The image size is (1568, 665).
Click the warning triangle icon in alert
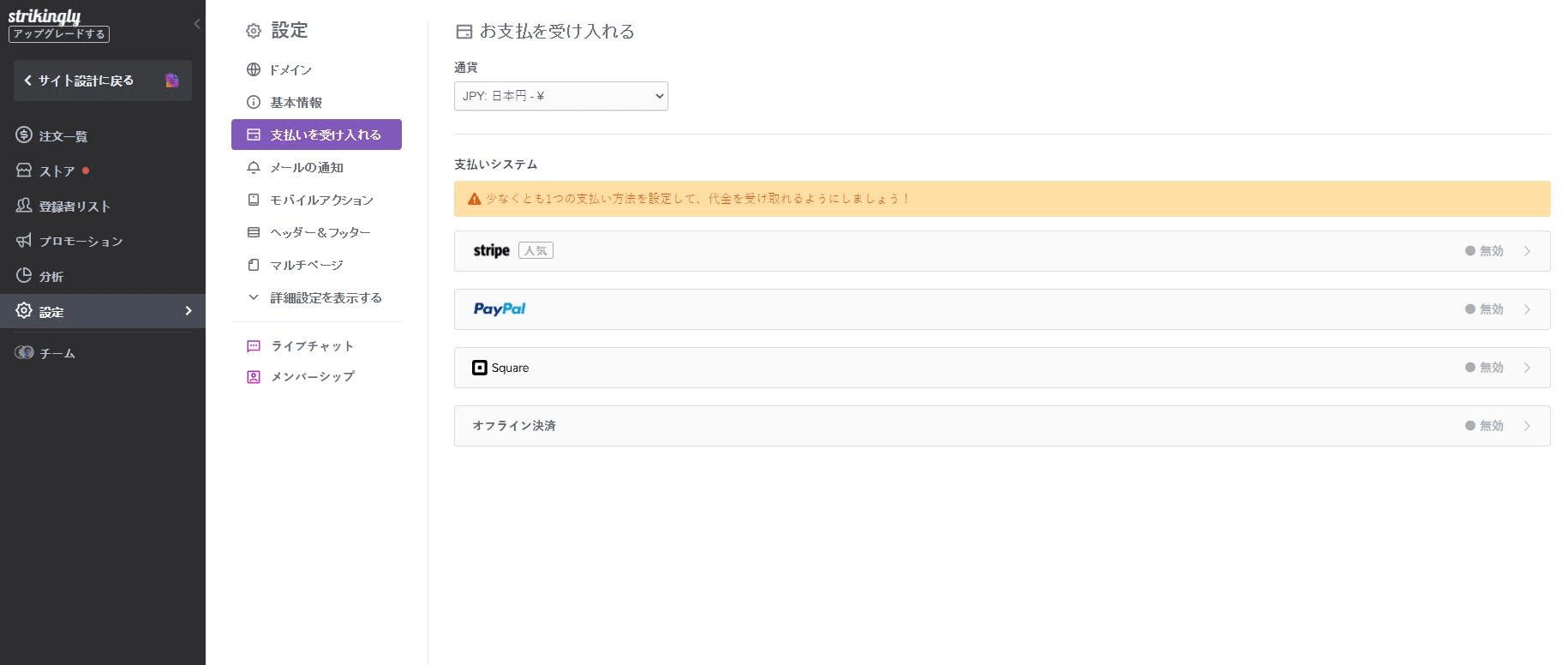pos(474,199)
